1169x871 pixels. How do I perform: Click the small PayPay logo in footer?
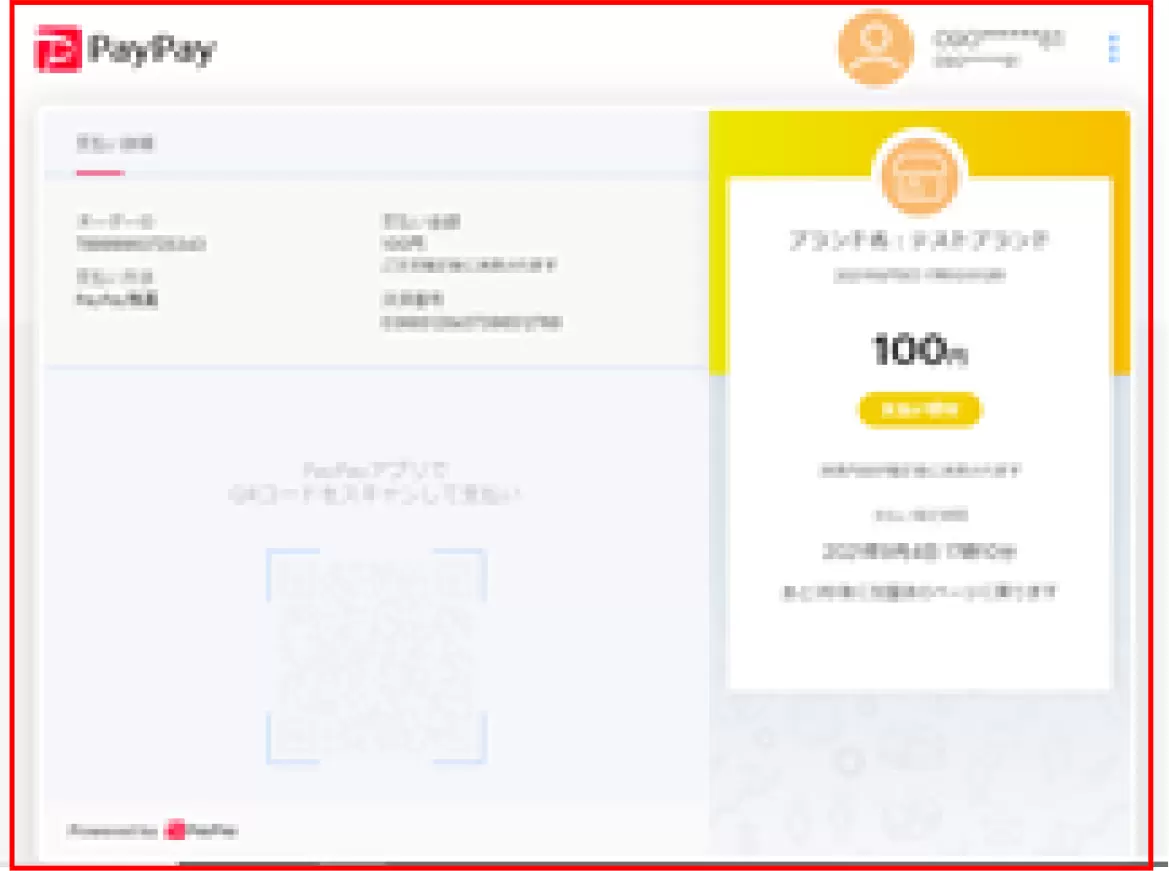pos(200,829)
